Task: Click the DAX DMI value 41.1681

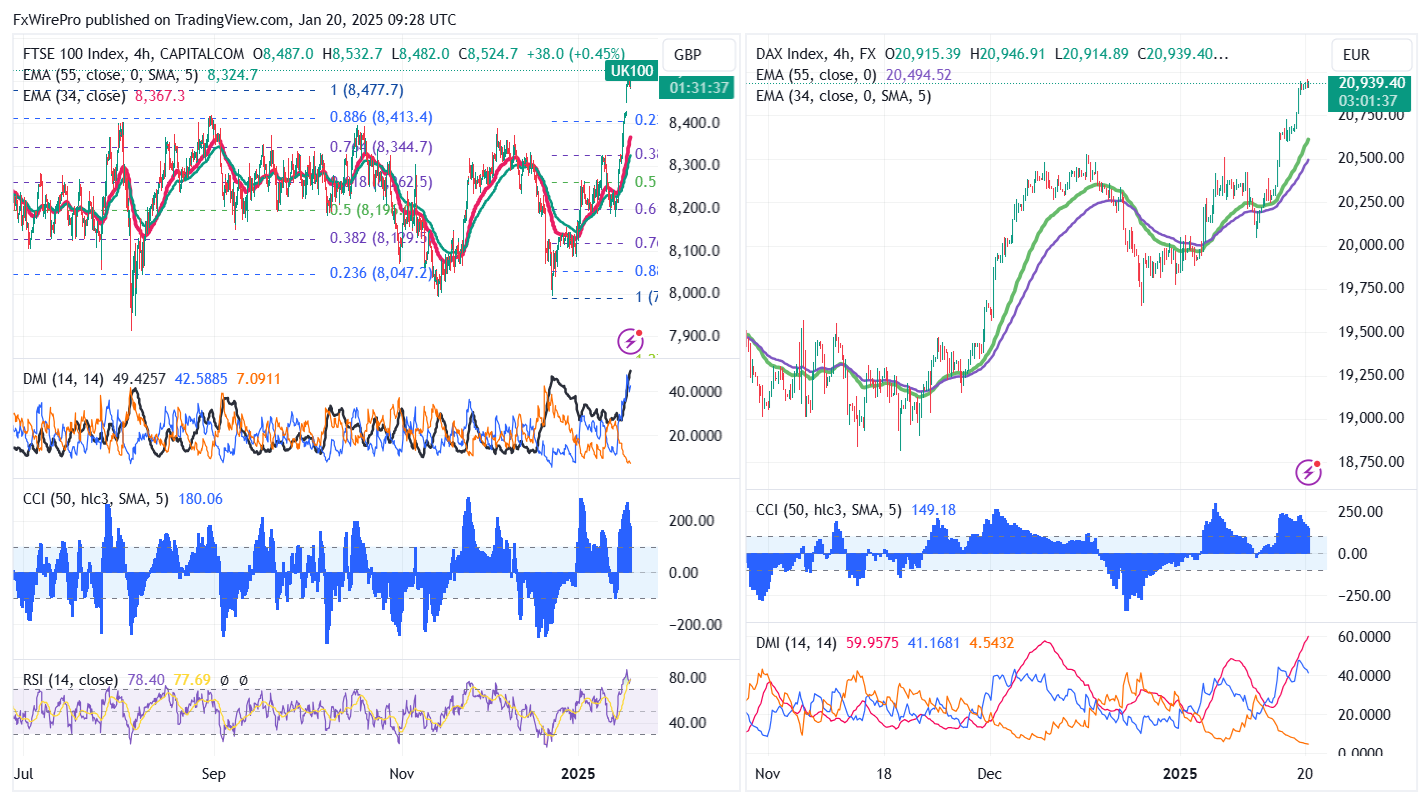Action: coord(935,644)
